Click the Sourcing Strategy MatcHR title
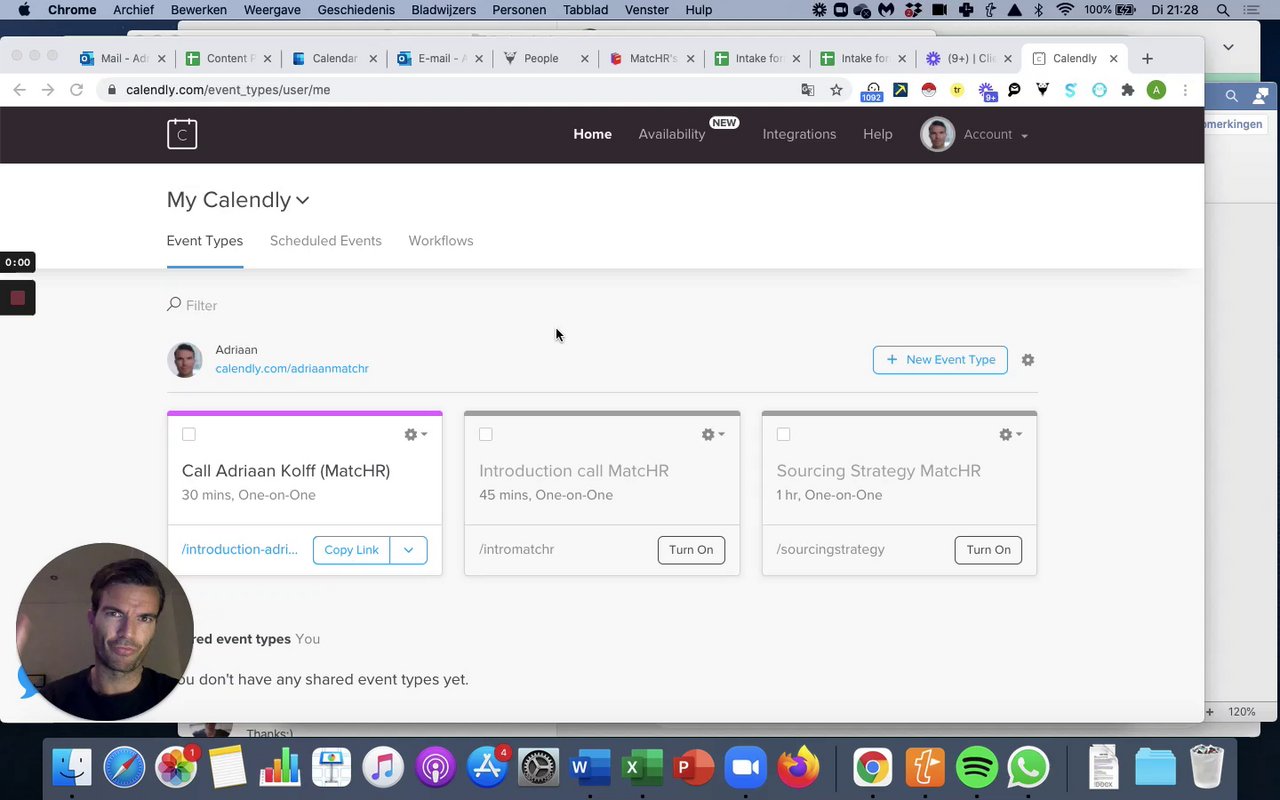 coord(879,471)
